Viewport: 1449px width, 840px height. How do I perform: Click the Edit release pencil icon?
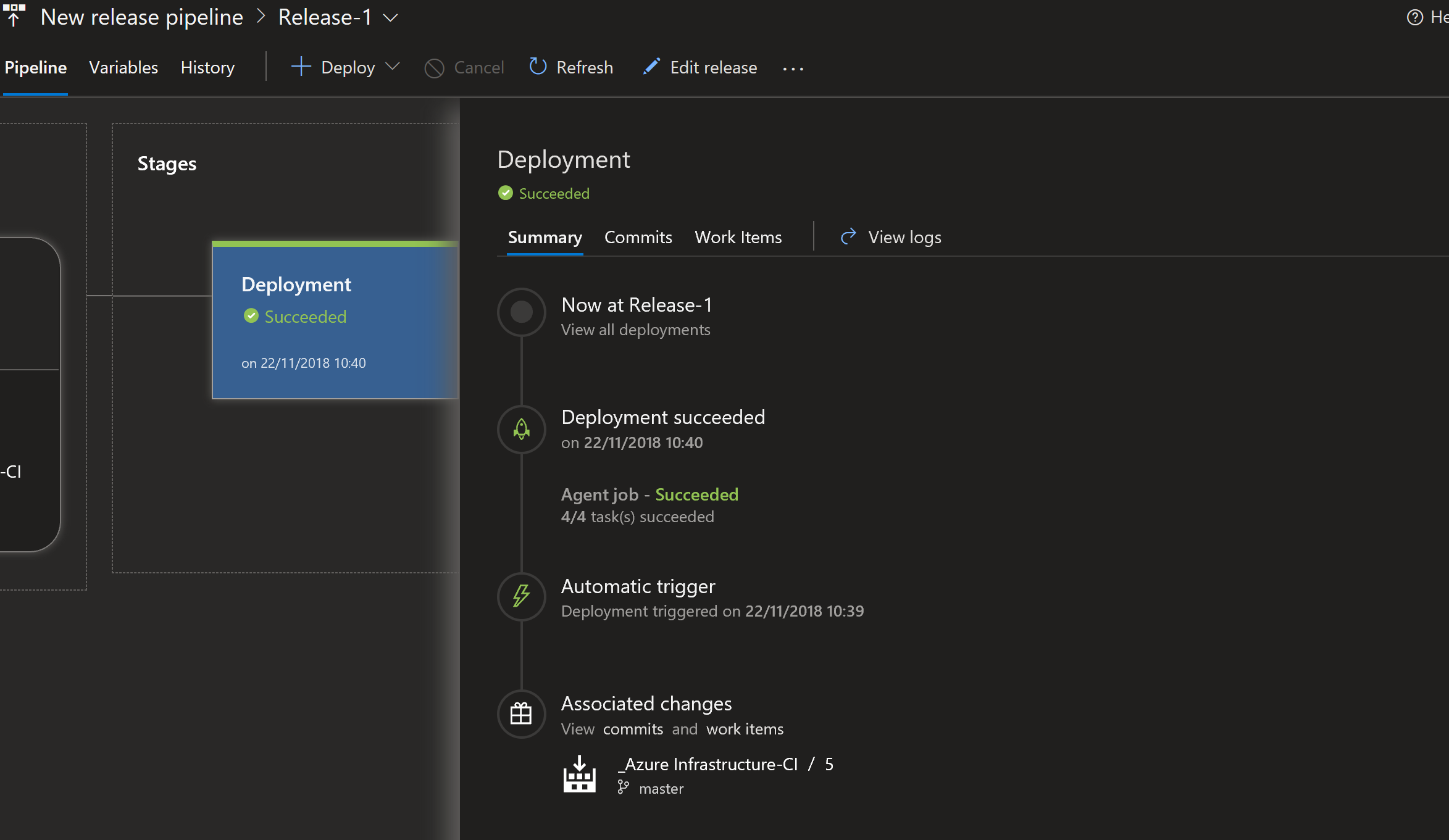pyautogui.click(x=651, y=66)
